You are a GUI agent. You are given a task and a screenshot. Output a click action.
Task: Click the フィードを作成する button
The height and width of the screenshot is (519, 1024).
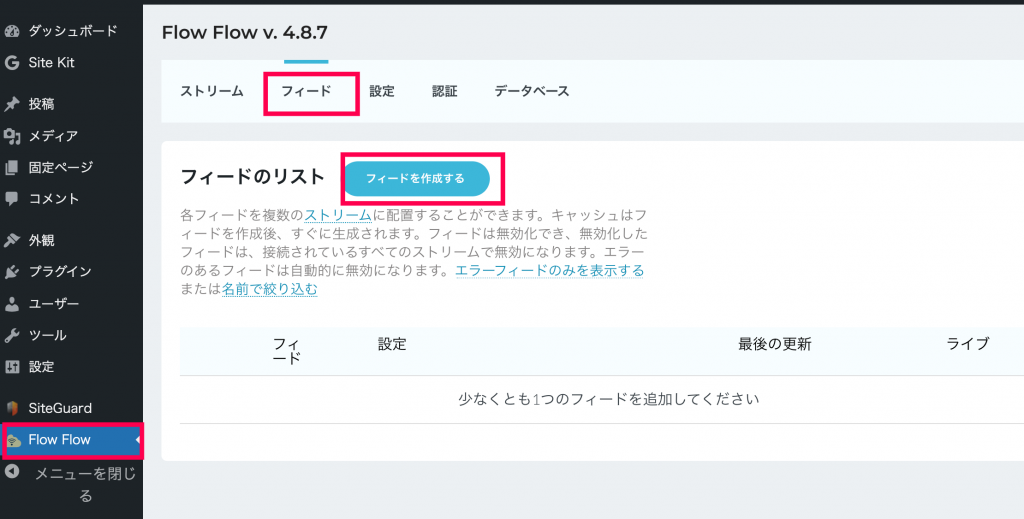(x=416, y=178)
